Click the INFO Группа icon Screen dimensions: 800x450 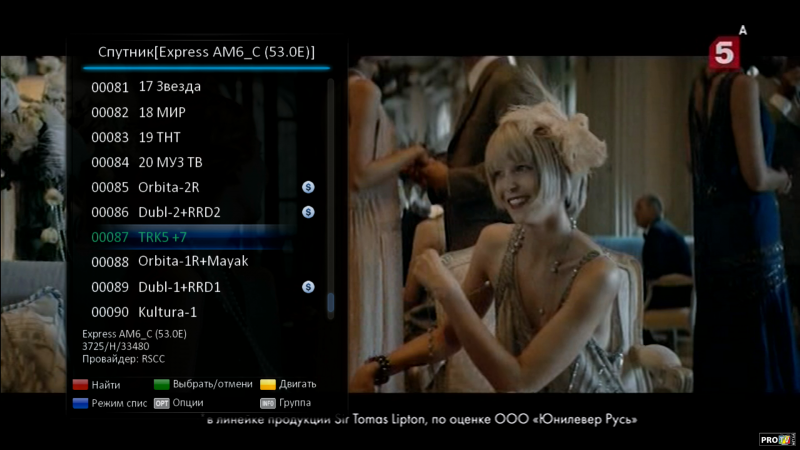point(267,403)
